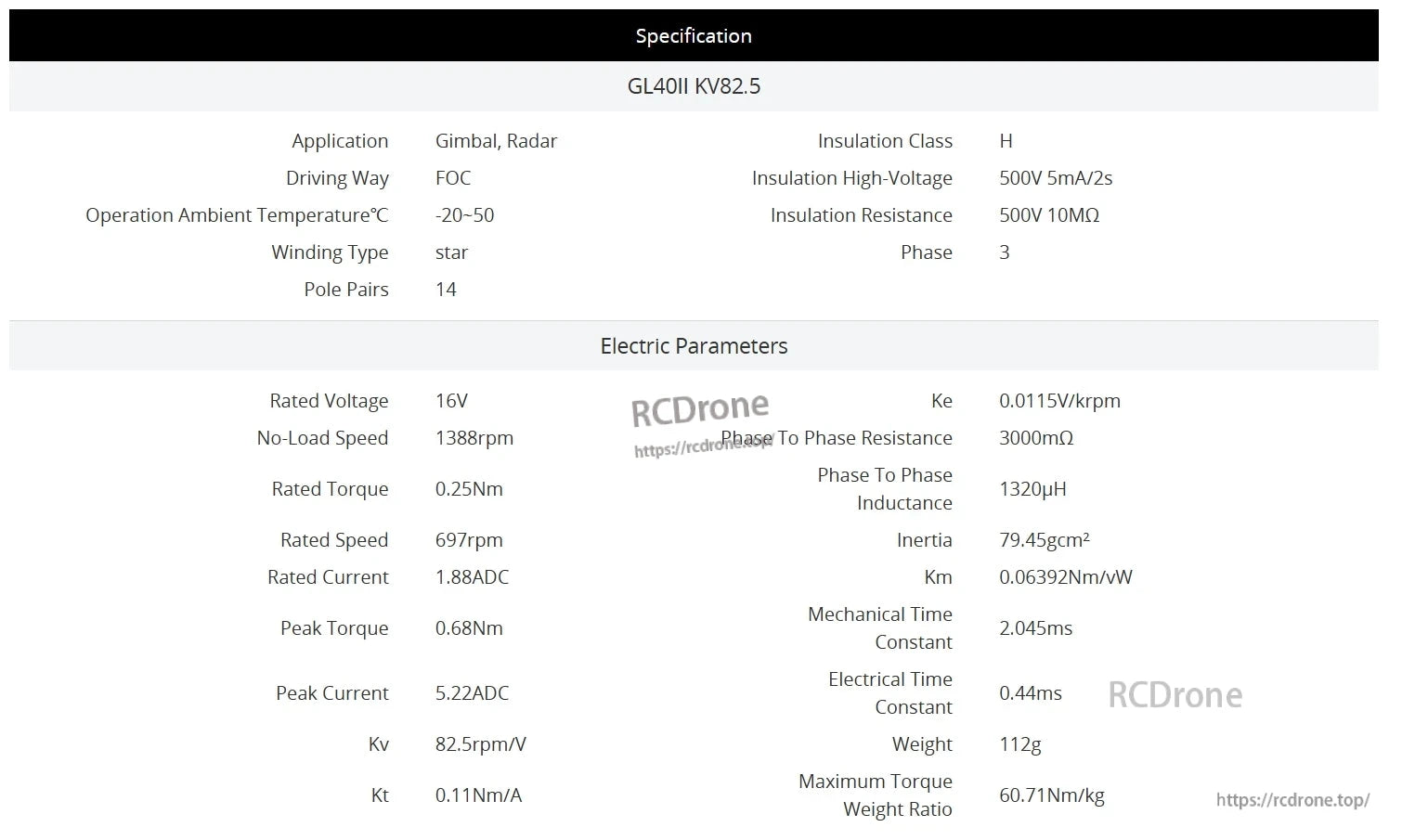Open the rcdrone.top link at bottom right
This screenshot has width=1402, height=840.
(1292, 800)
